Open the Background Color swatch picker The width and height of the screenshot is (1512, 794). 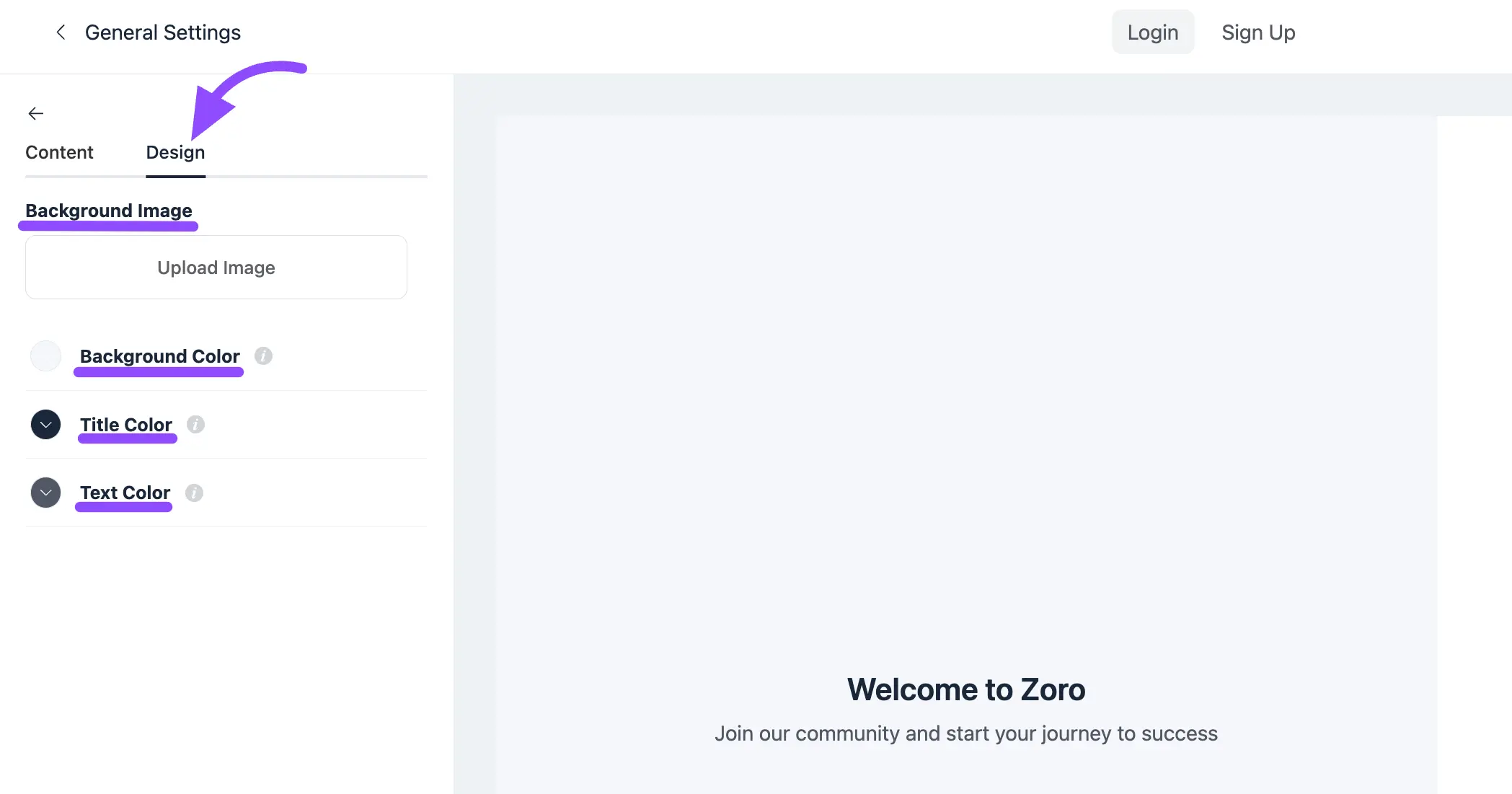point(45,356)
